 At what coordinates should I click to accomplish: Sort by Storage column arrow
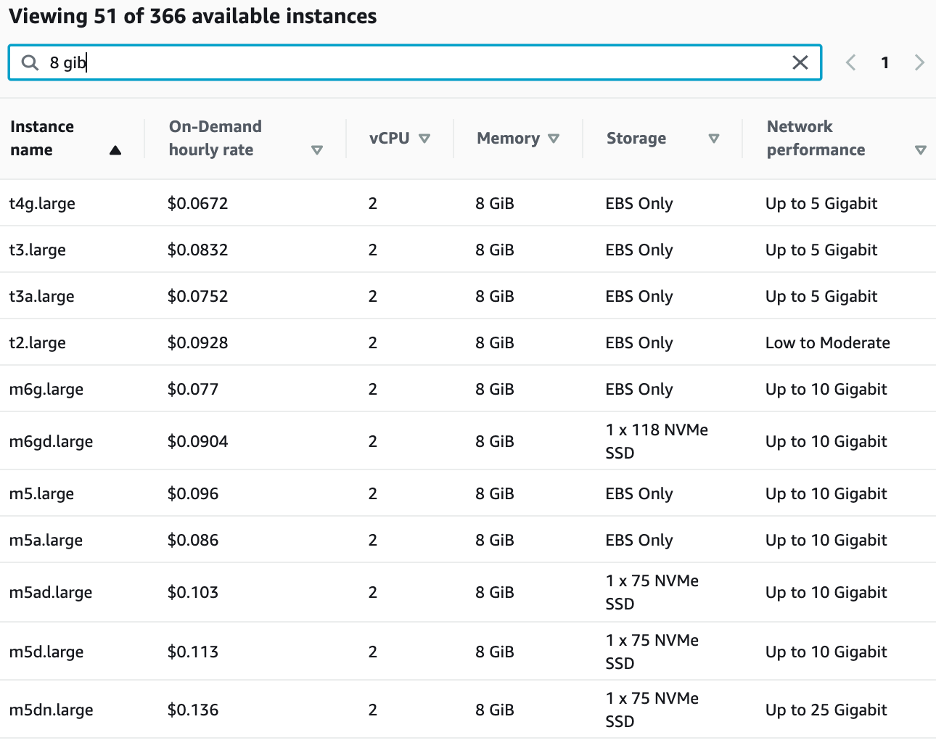[x=714, y=139]
